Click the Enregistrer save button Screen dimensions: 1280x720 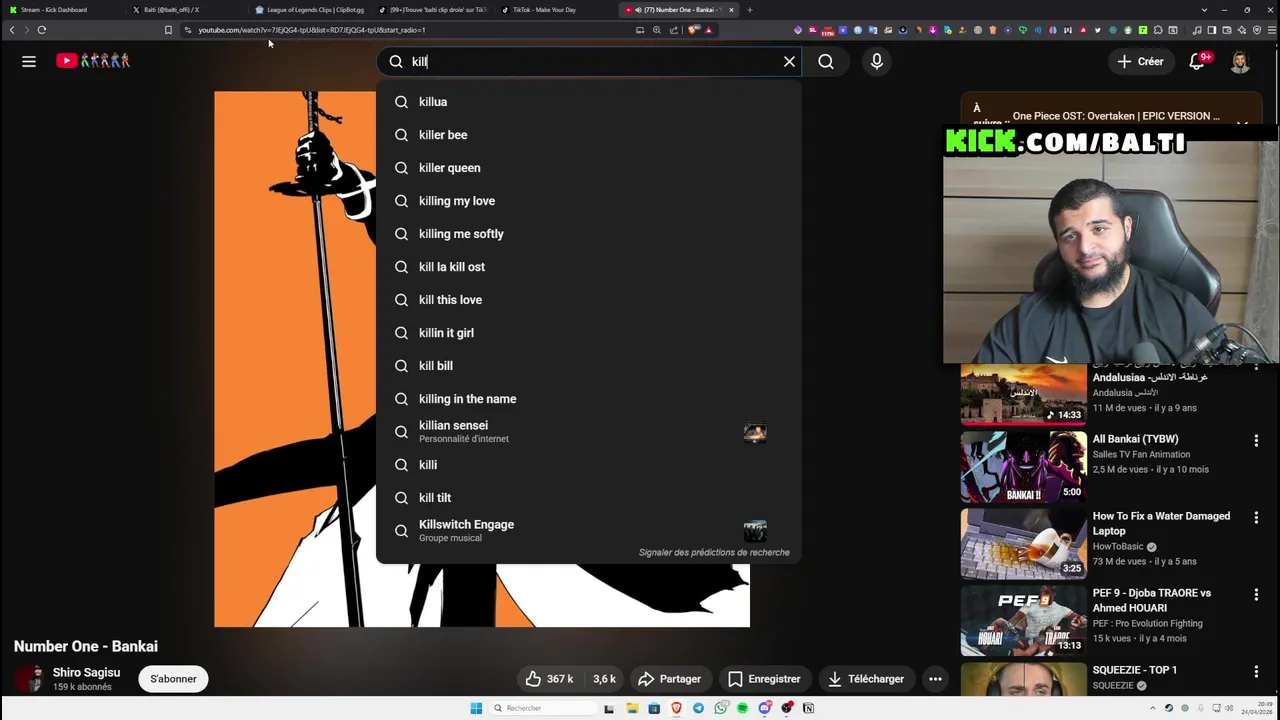coord(764,679)
